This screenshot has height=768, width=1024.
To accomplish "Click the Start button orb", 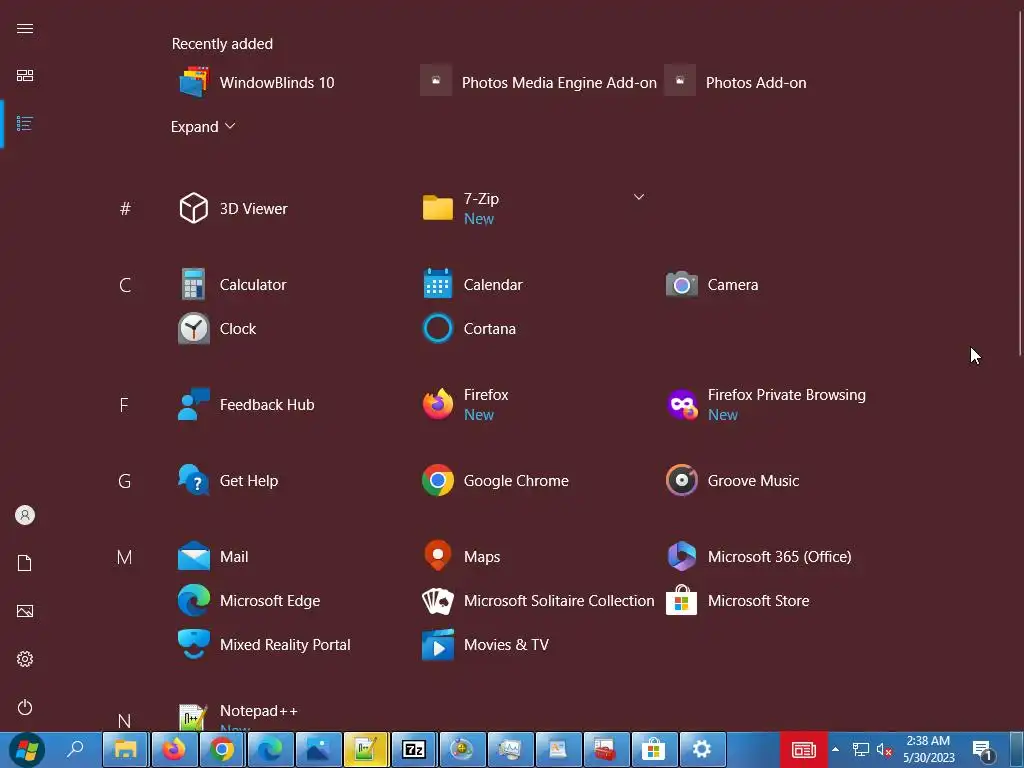I will tap(26, 750).
